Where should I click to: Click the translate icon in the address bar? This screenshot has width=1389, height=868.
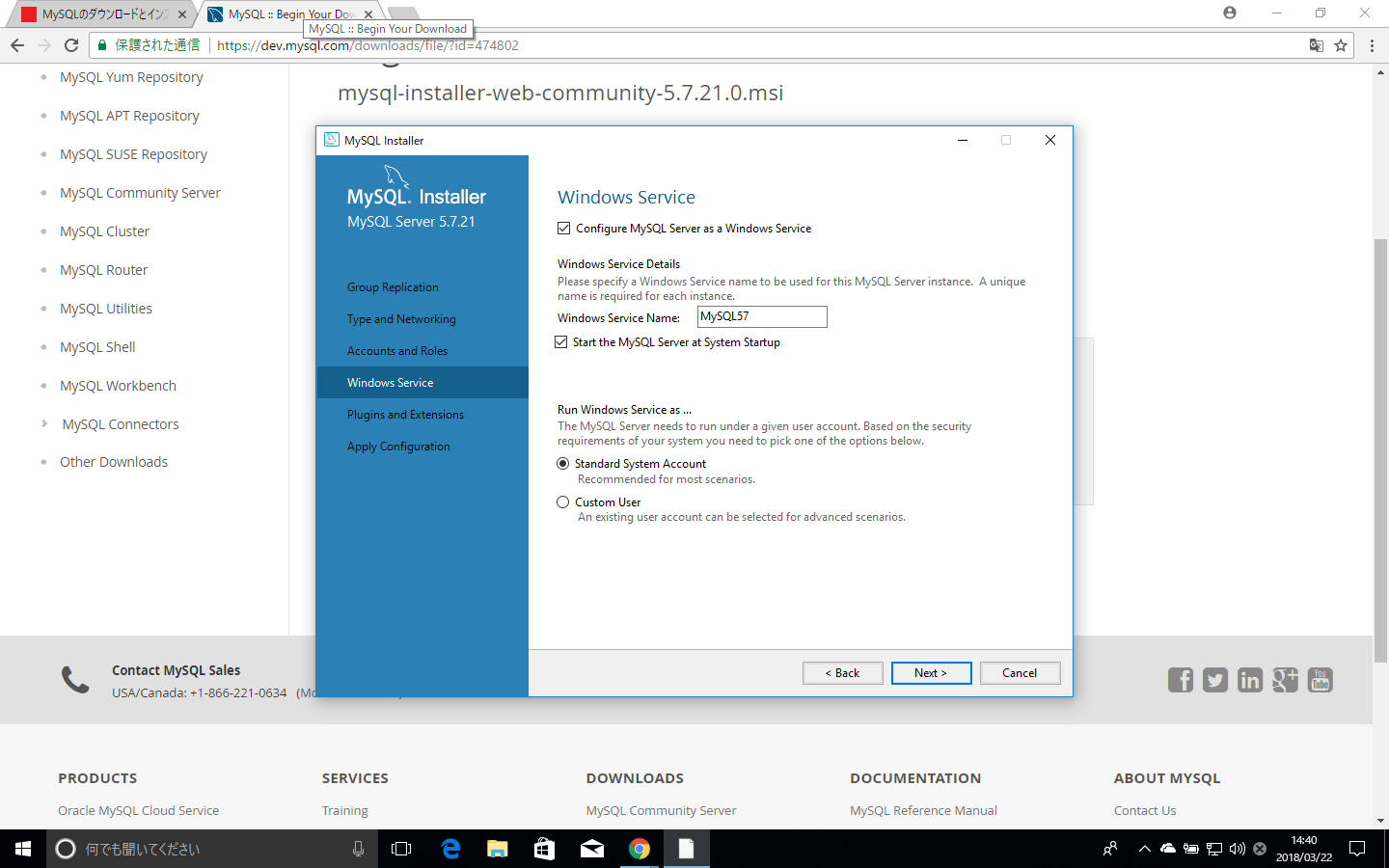pos(1317,45)
